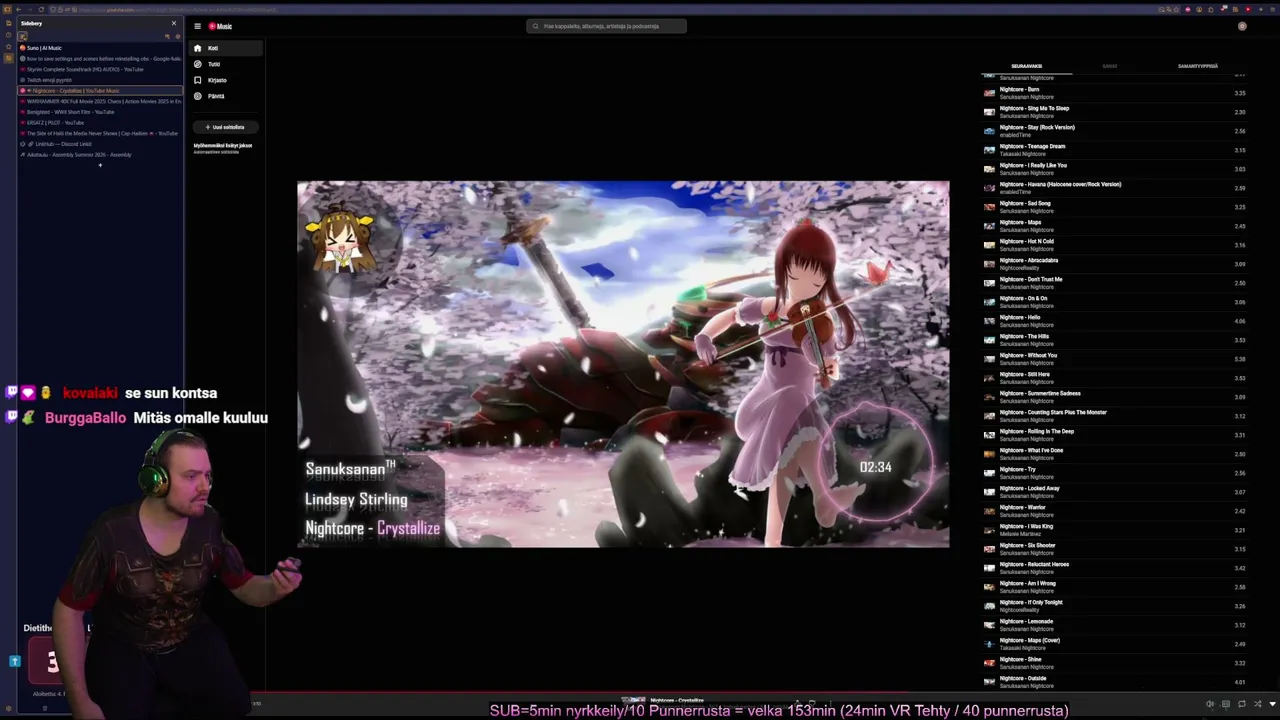
Task: Play Nightcore - On & On
Action: tap(1114, 302)
